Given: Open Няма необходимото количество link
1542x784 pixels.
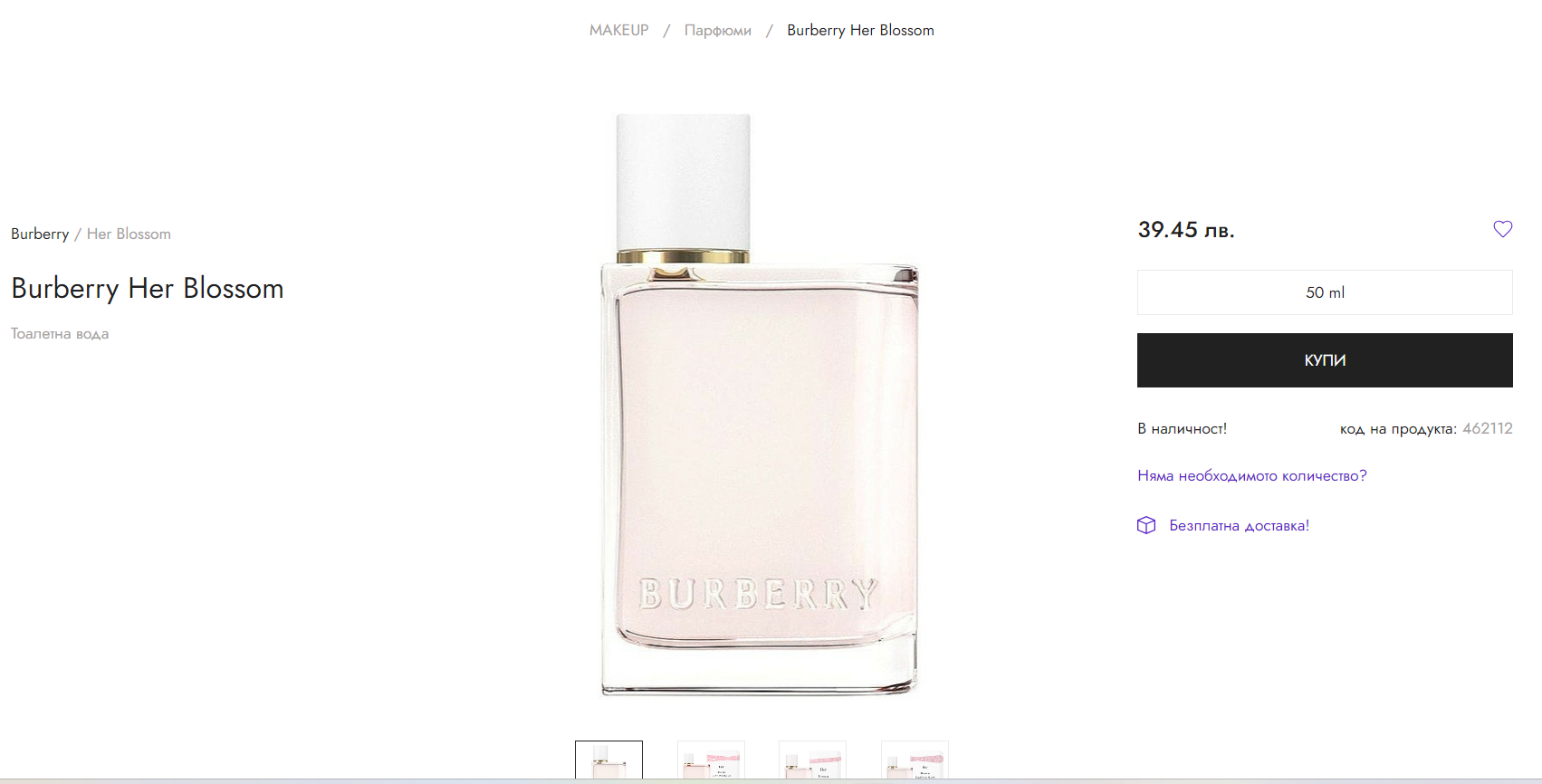Looking at the screenshot, I should click(1252, 475).
